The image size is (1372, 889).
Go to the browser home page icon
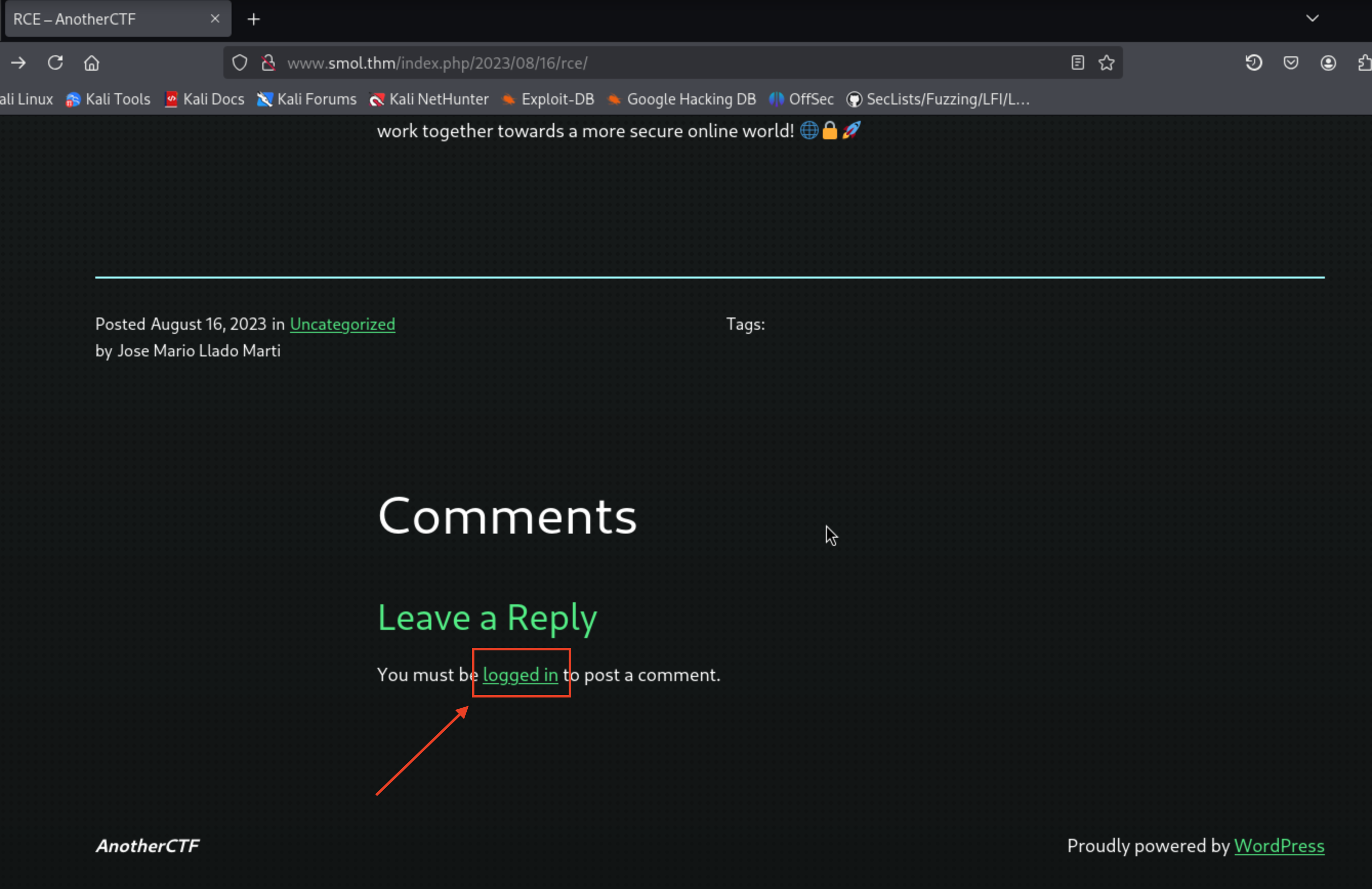(x=92, y=63)
